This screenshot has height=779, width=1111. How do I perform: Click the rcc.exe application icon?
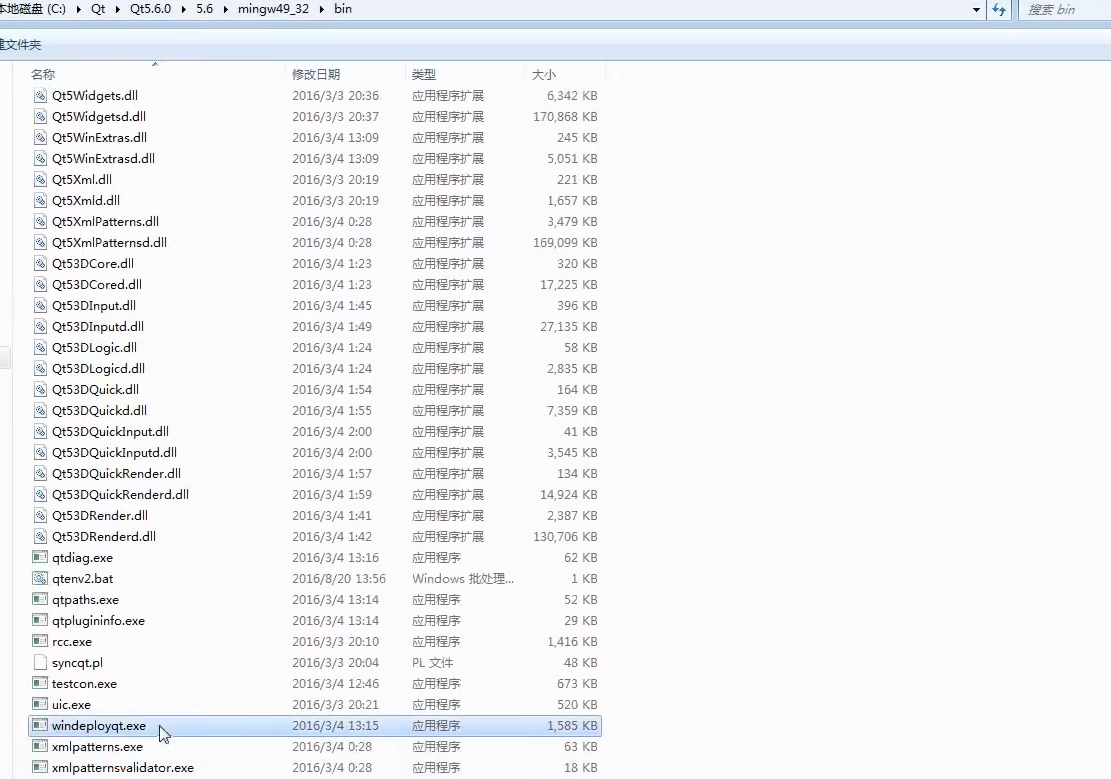[40, 641]
